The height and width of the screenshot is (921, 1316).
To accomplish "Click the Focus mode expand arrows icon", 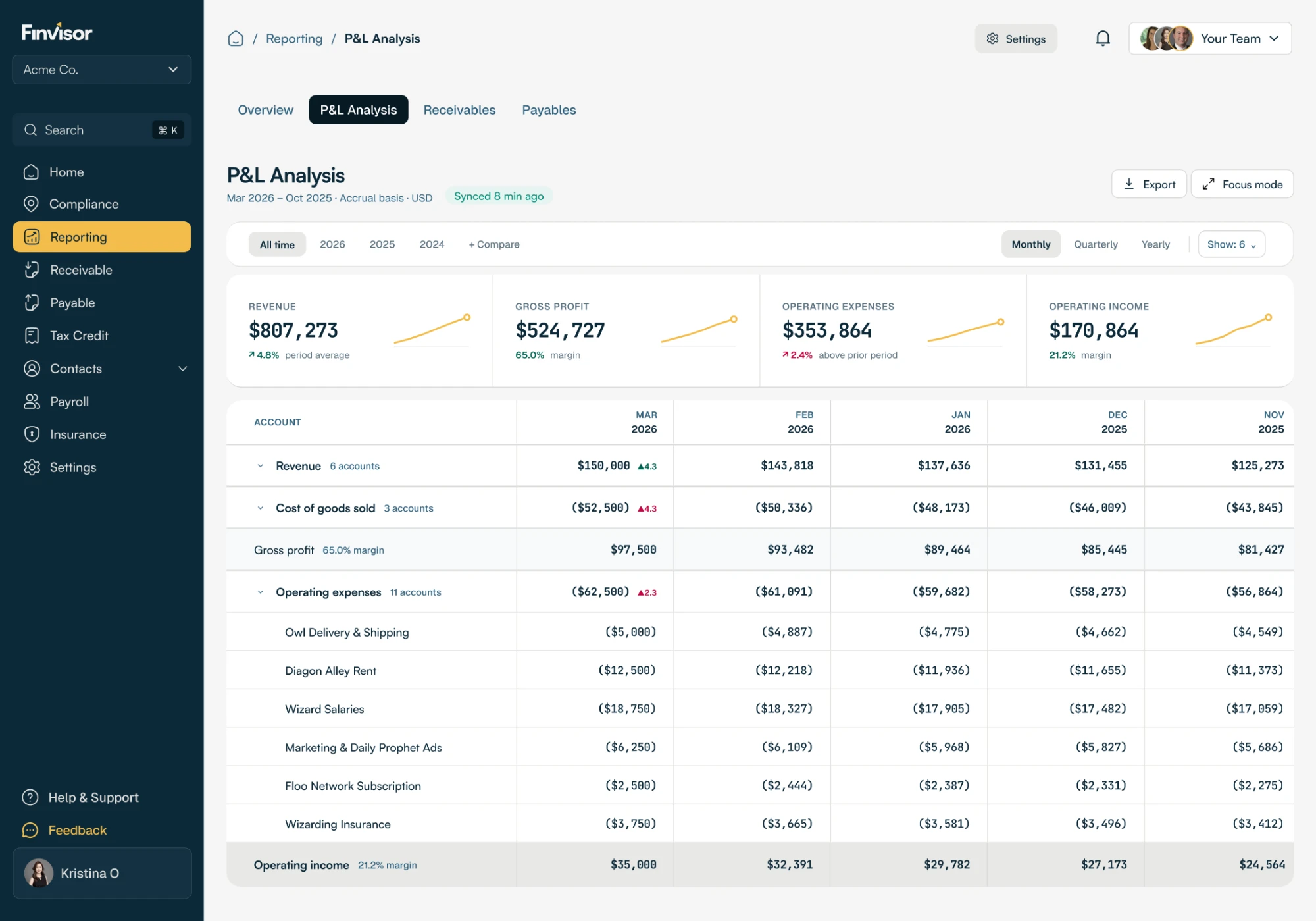I will (x=1208, y=184).
